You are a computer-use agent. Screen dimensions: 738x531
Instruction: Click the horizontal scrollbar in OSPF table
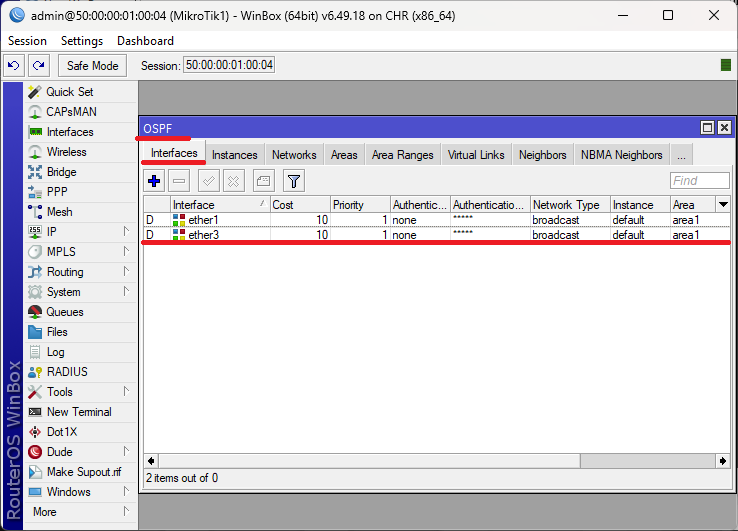coord(436,460)
